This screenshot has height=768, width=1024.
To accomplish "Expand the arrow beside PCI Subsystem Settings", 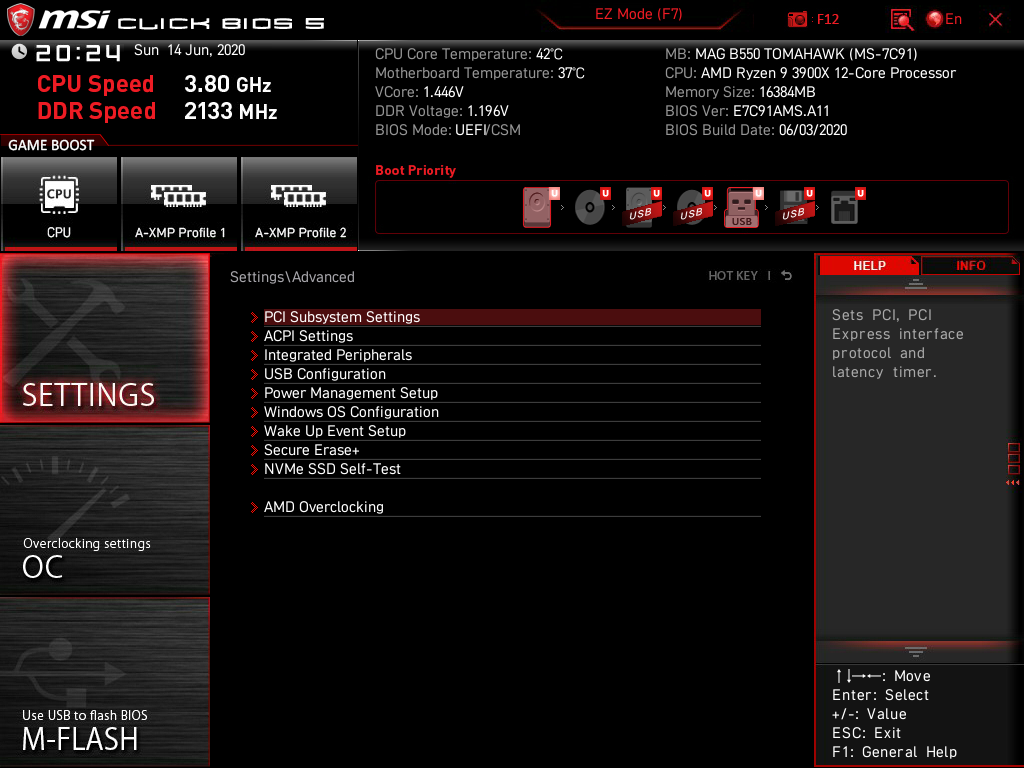I will [254, 317].
